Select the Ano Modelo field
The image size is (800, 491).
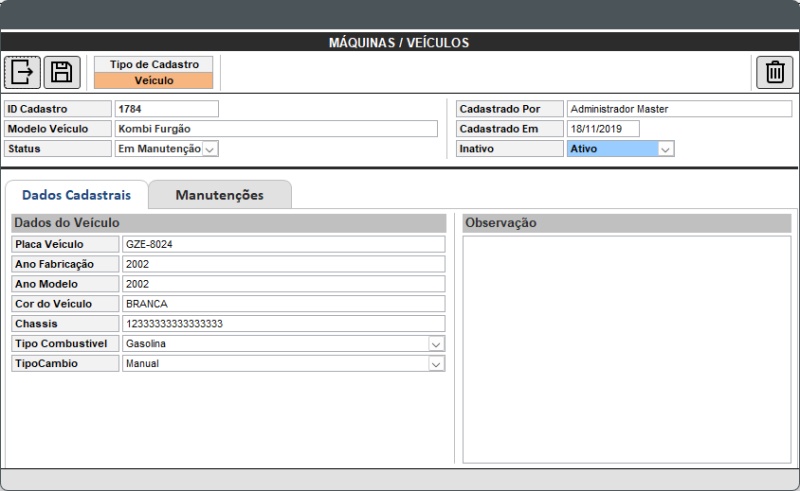(x=282, y=284)
